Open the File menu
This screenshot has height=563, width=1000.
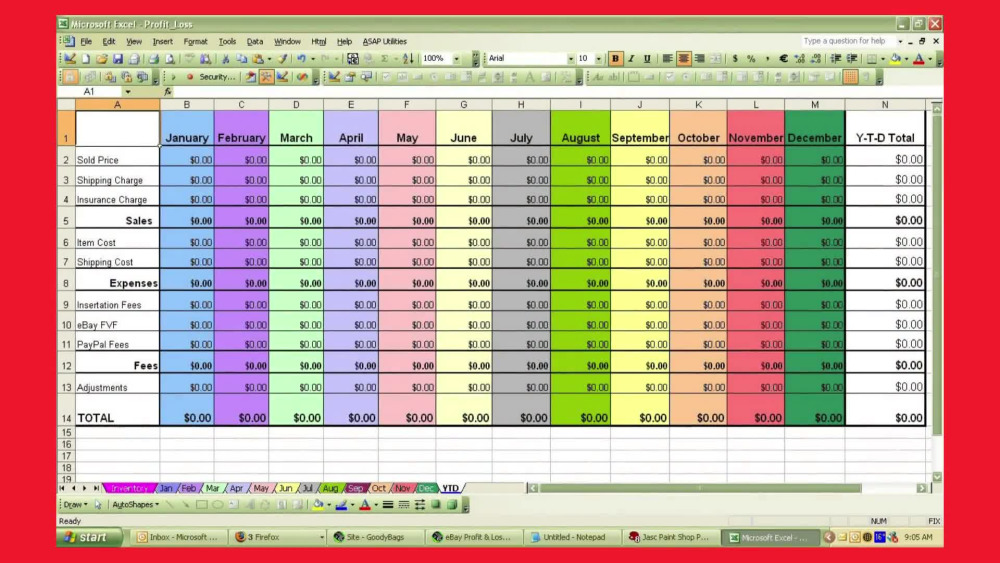pos(86,41)
